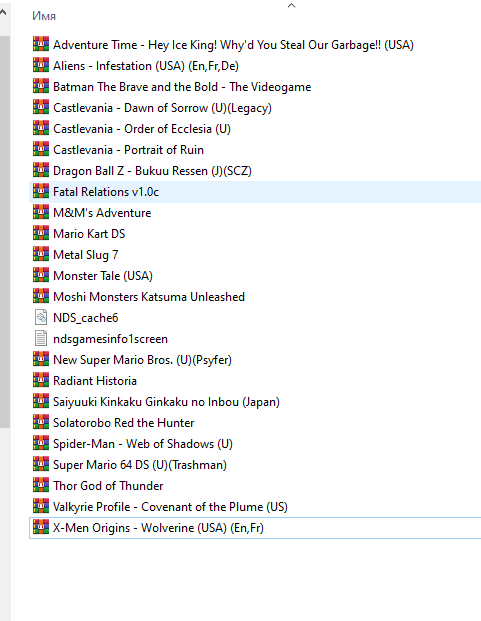Select the New Super Mario Bros. archive icon
This screenshot has width=481, height=621.
click(x=41, y=359)
